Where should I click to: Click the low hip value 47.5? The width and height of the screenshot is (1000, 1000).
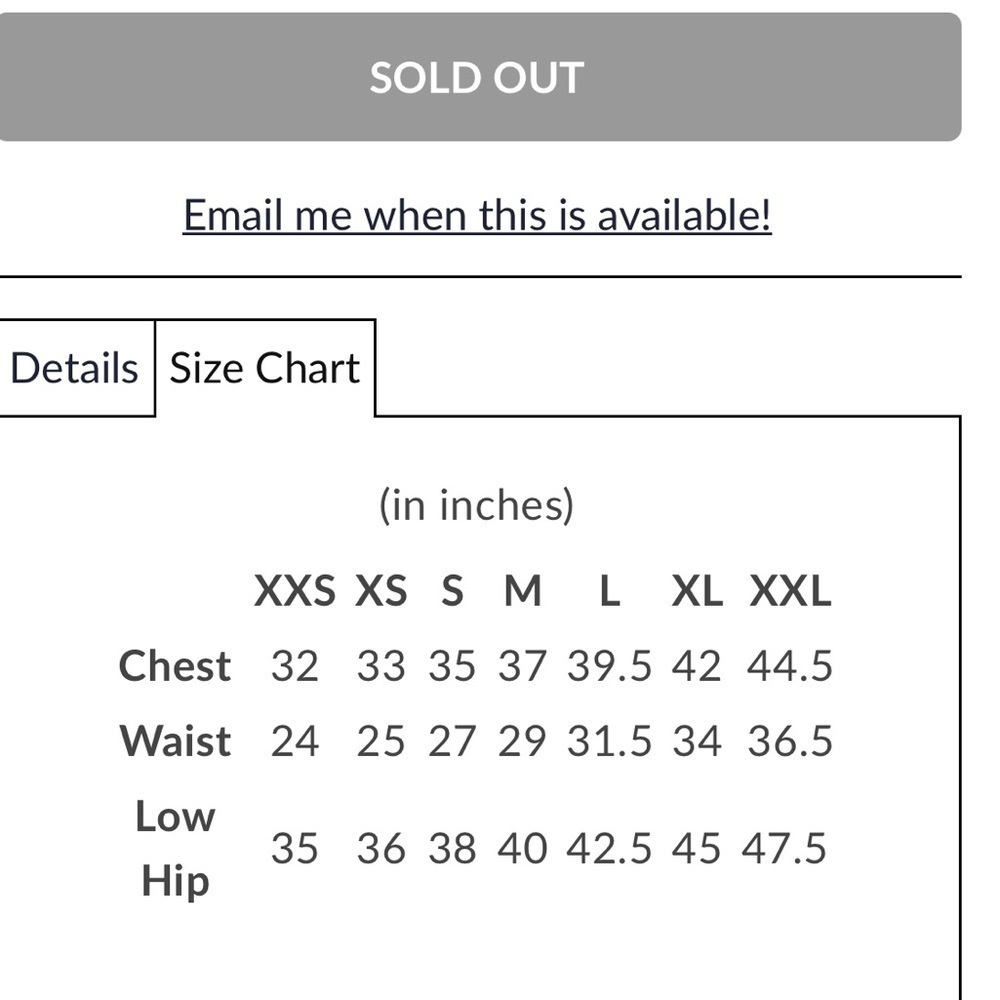point(784,848)
